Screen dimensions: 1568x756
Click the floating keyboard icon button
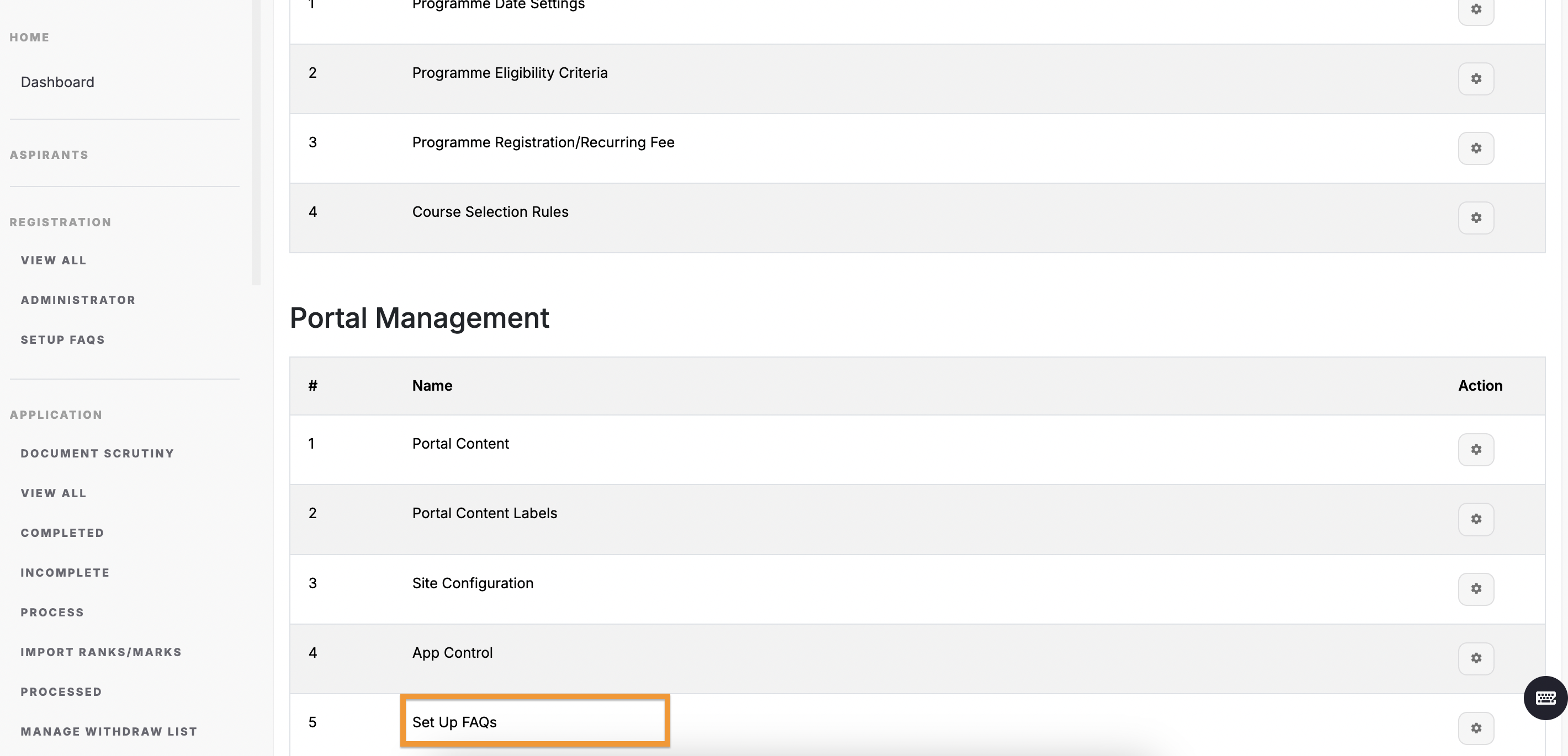(x=1545, y=698)
